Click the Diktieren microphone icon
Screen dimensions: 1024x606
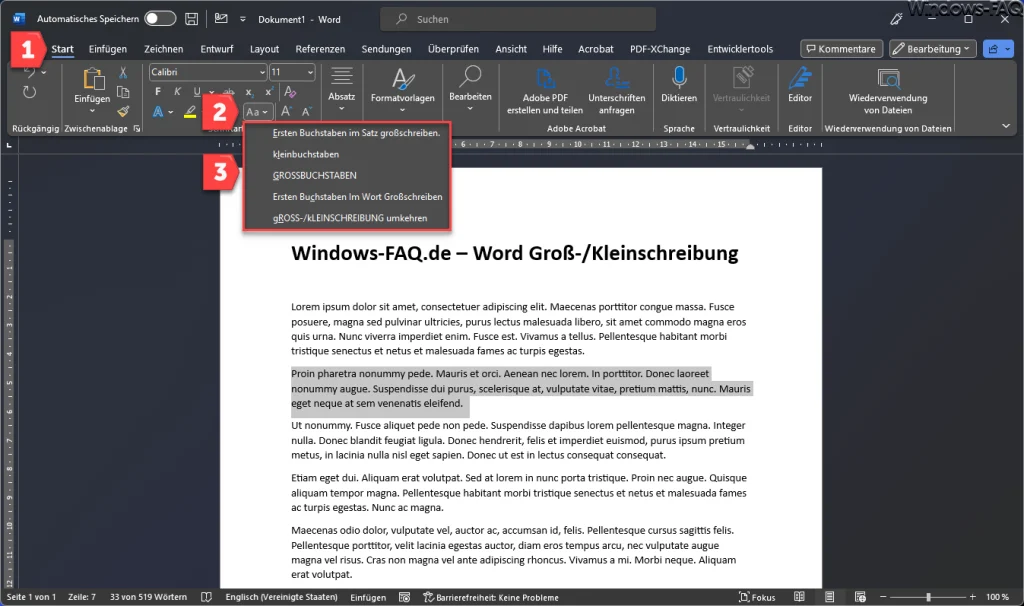coord(679,78)
